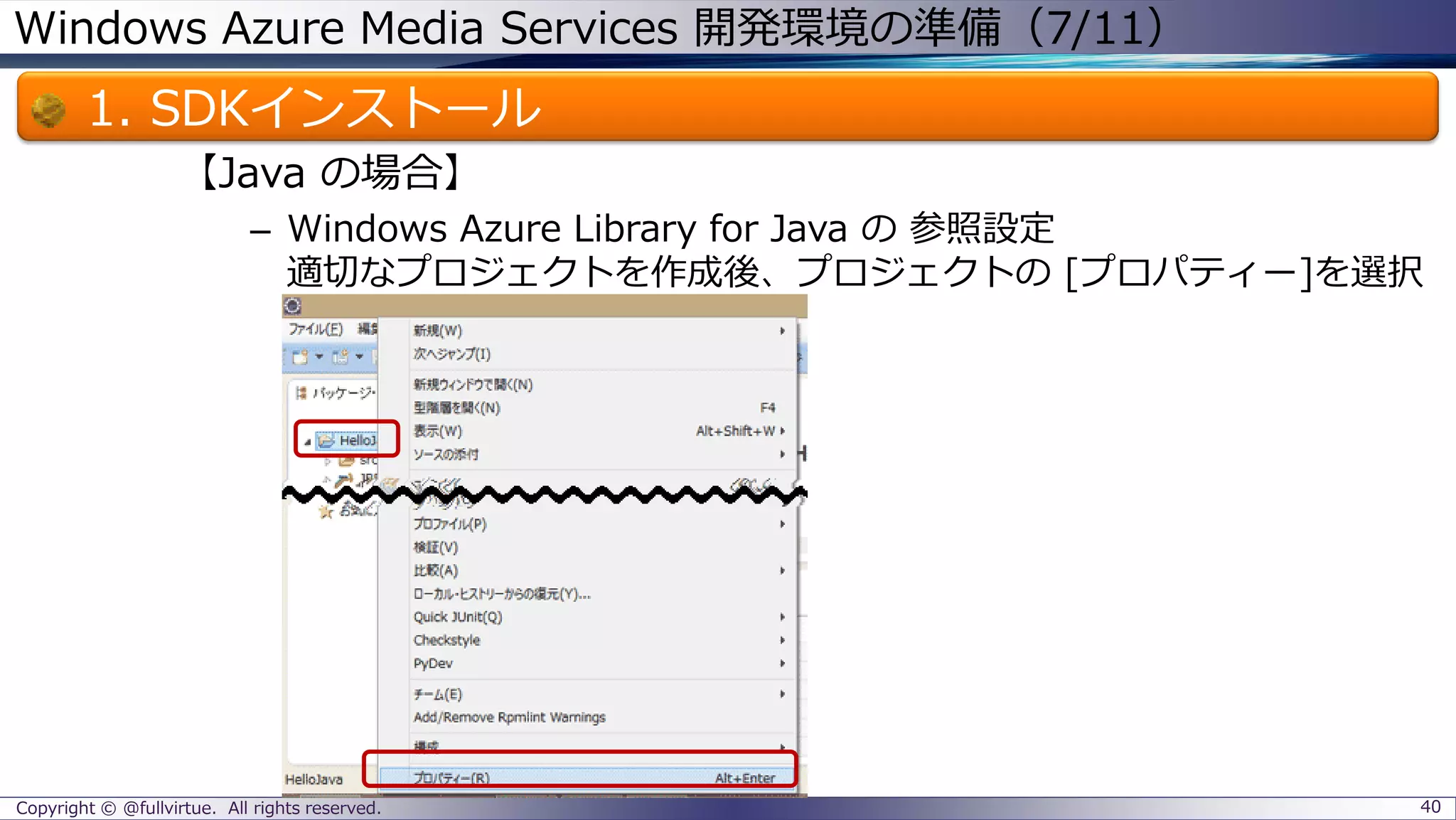Select the HelloJ project name
The height and width of the screenshot is (820, 1456).
[357, 441]
